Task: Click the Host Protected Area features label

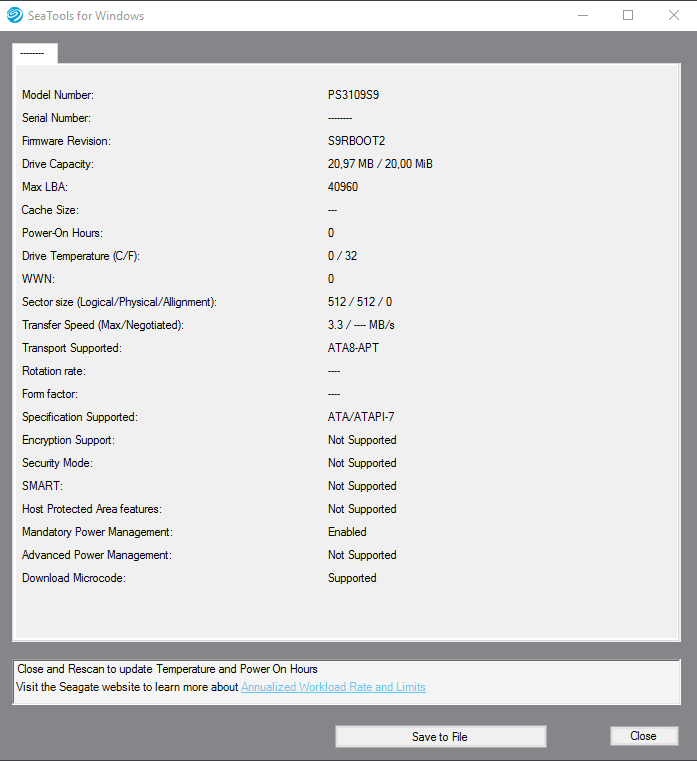Action: coord(92,509)
